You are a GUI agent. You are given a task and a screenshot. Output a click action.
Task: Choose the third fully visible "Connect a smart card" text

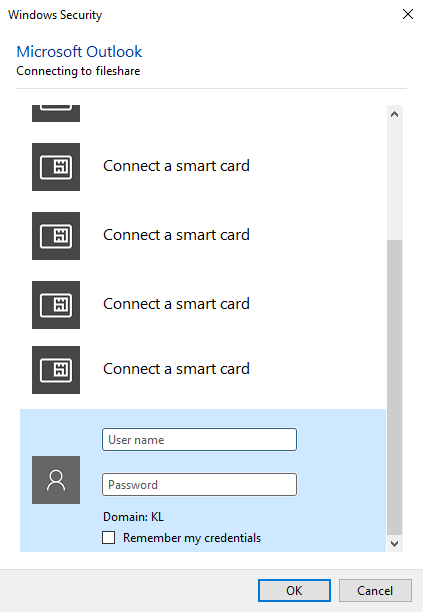tap(176, 304)
